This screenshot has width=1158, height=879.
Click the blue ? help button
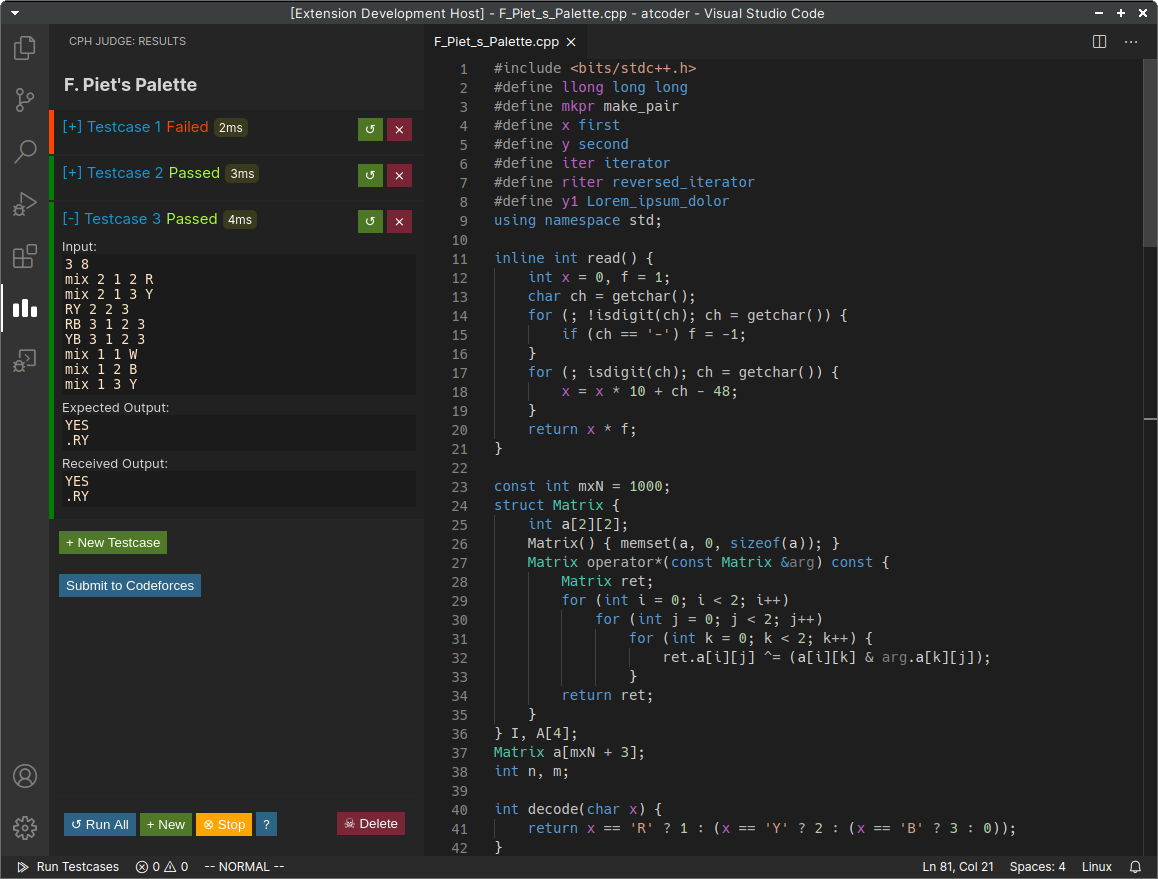pos(267,824)
